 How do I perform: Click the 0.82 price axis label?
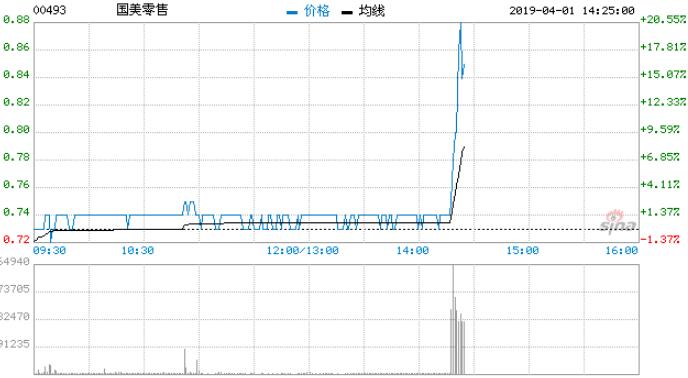click(x=16, y=102)
